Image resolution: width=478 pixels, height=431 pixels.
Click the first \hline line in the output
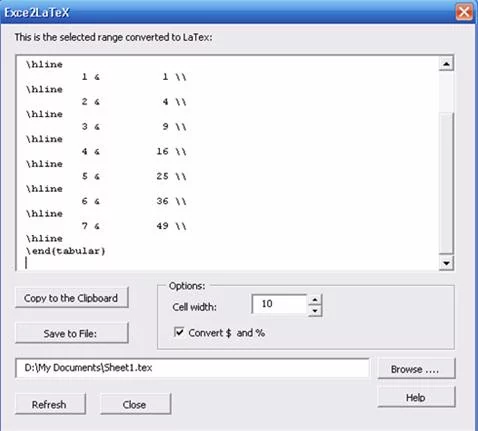(44, 64)
